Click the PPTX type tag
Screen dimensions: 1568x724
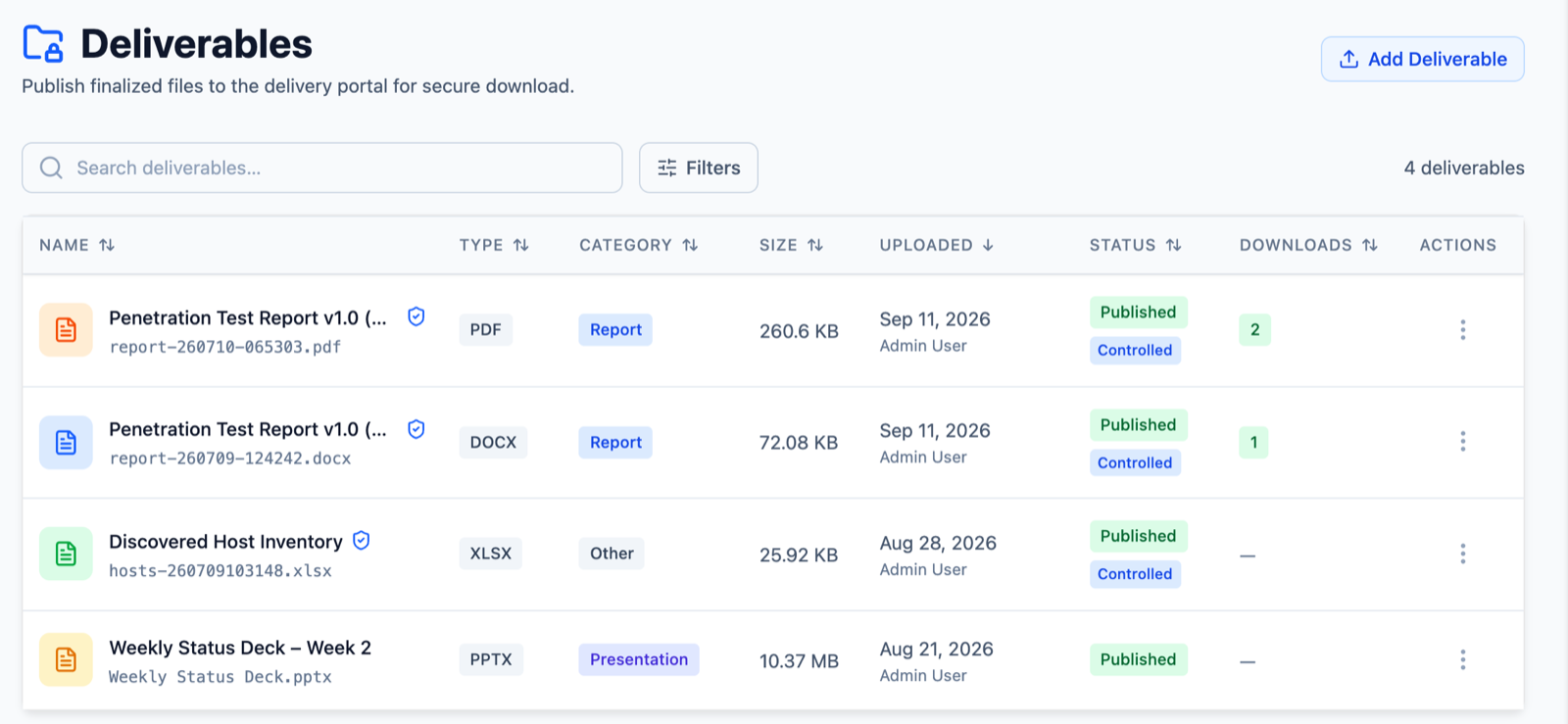coord(491,659)
